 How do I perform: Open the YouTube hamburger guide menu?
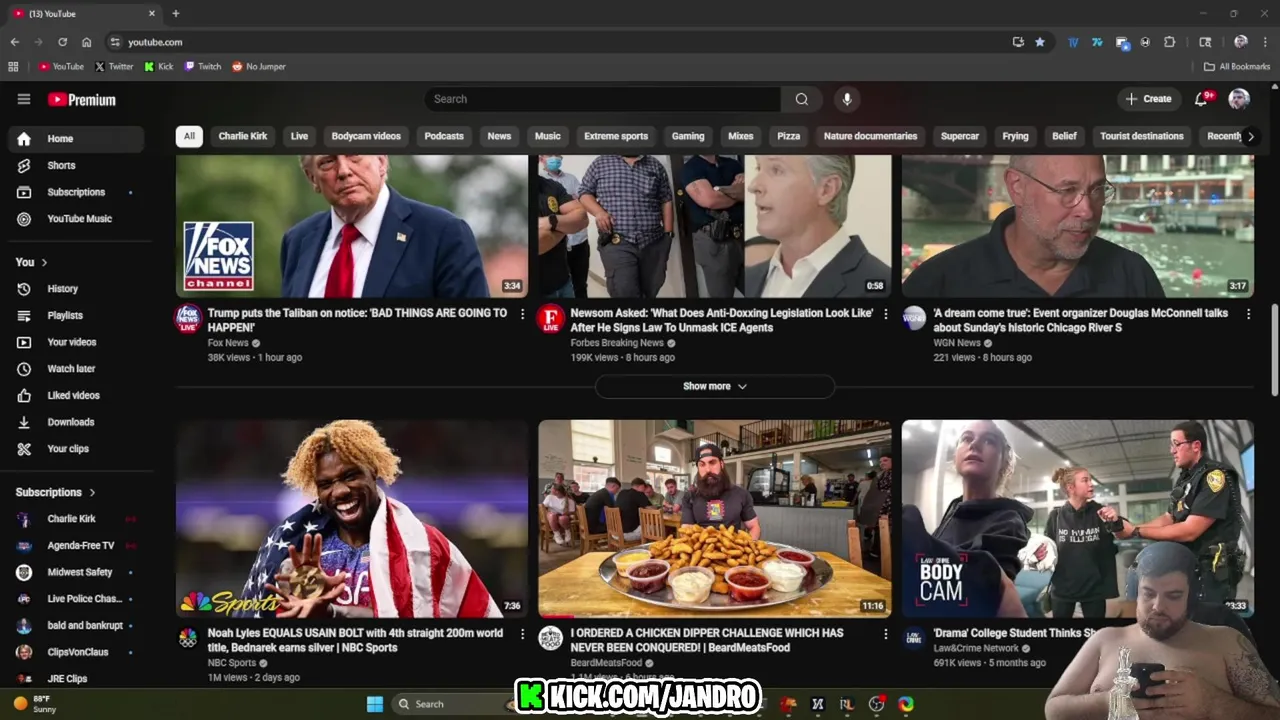[24, 99]
